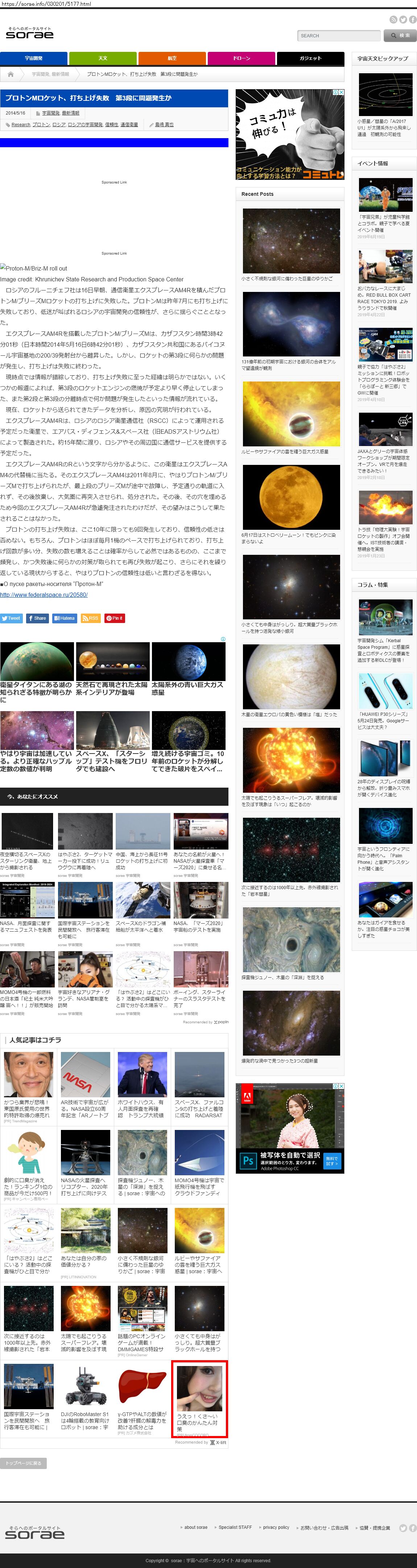Screen dimensions: 417x1568
Task: Open the Twitter icon in top-right header
Action: click(x=403, y=20)
